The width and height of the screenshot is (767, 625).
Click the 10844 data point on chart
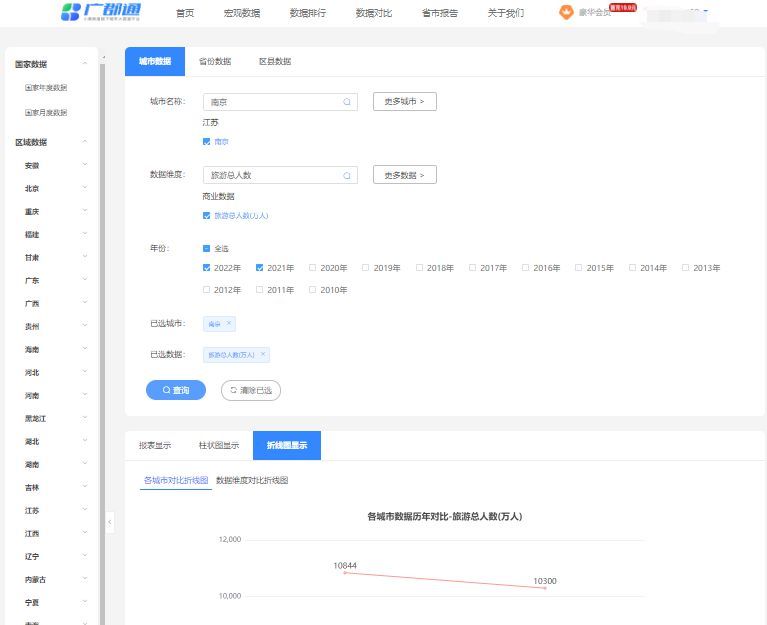(x=345, y=573)
